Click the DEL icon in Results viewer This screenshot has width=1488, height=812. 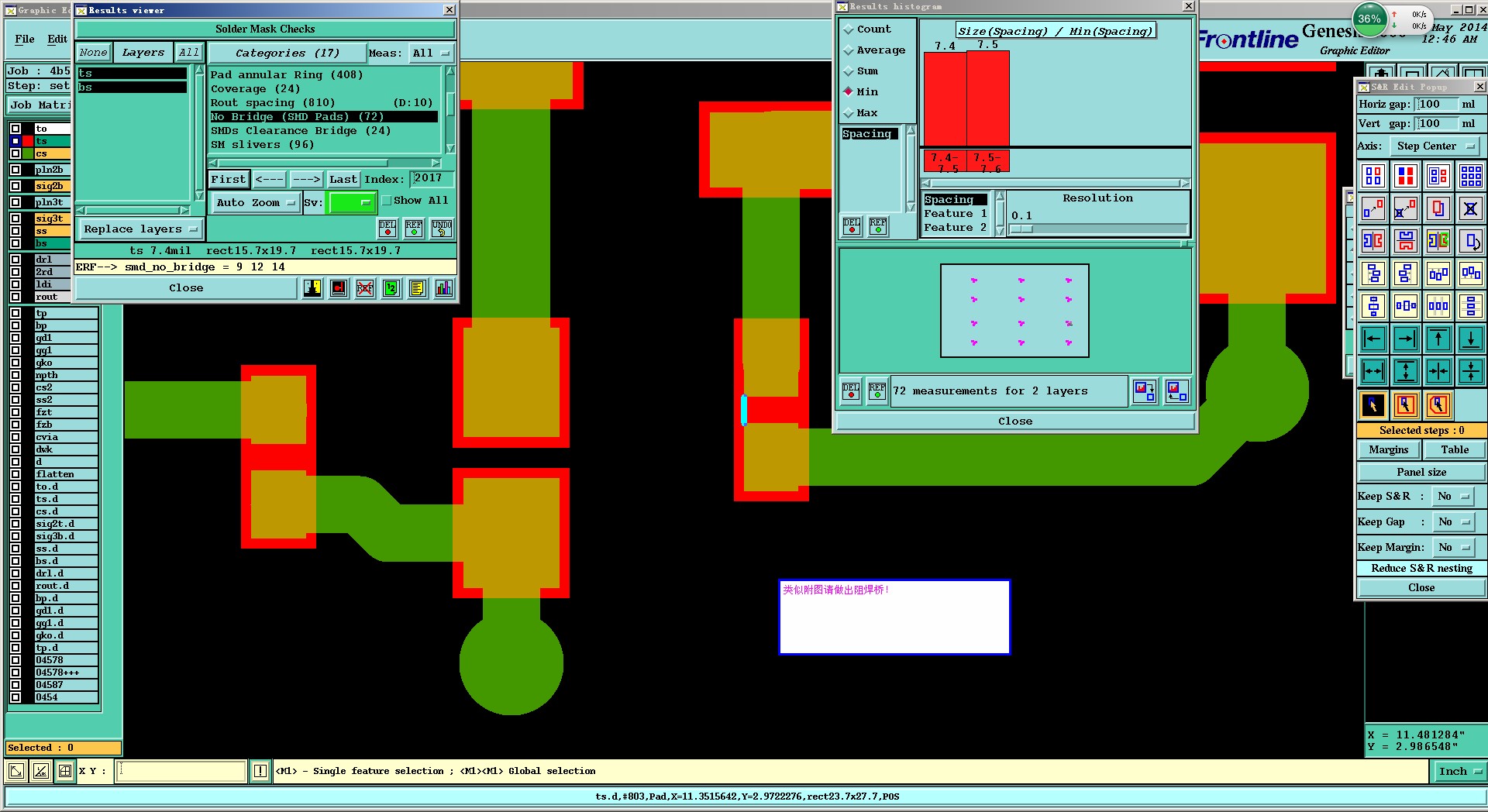pyautogui.click(x=387, y=228)
